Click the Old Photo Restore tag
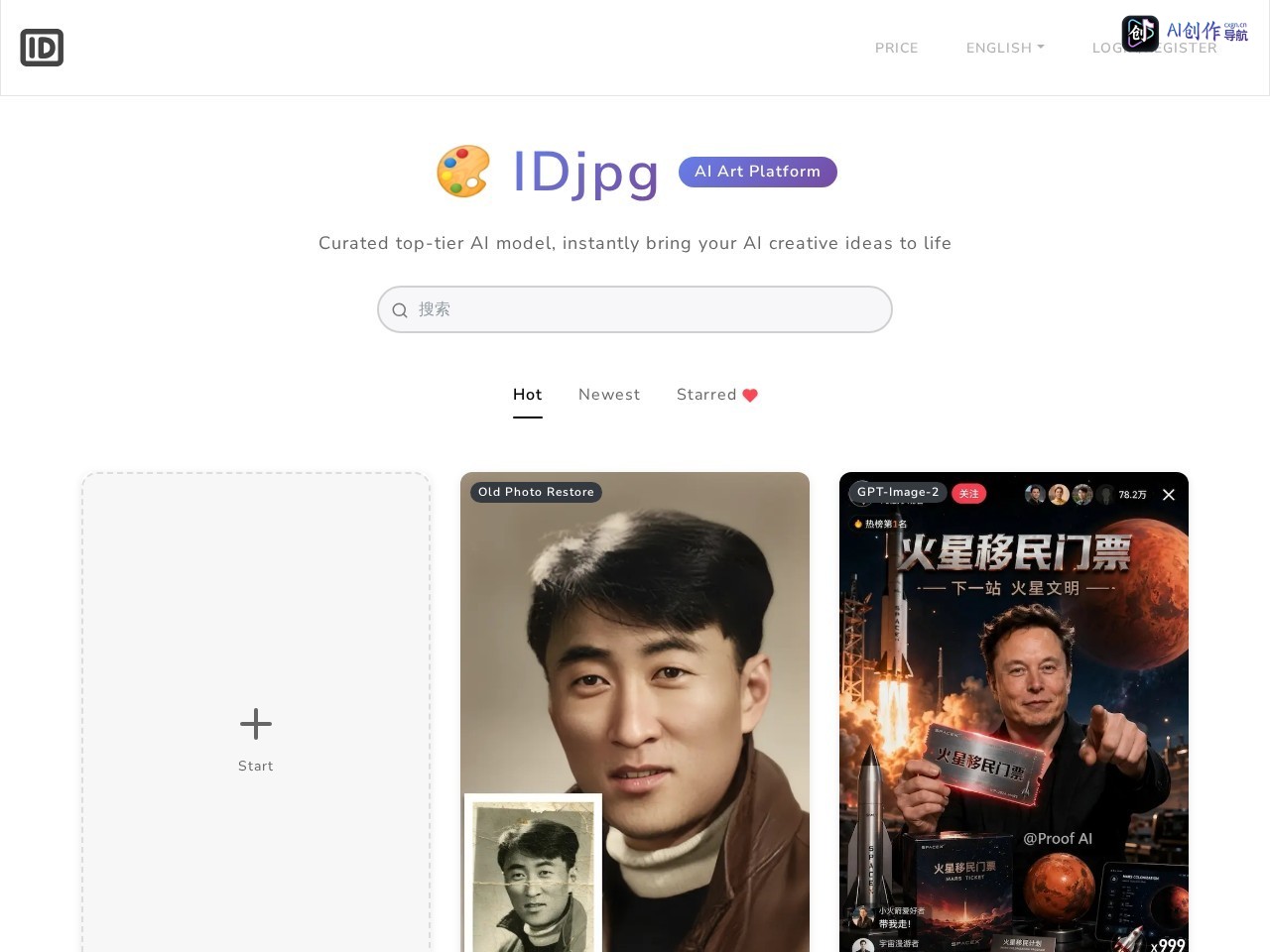The image size is (1270, 952). click(536, 492)
